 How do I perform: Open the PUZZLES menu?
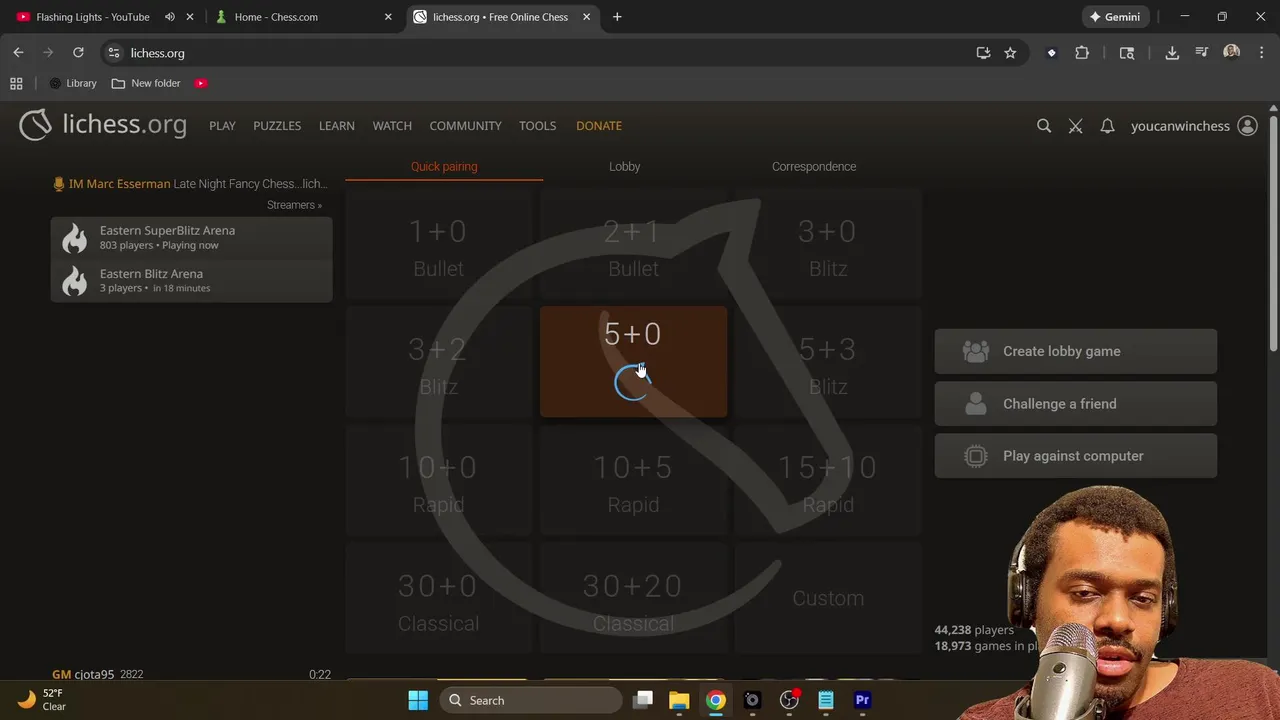[277, 126]
